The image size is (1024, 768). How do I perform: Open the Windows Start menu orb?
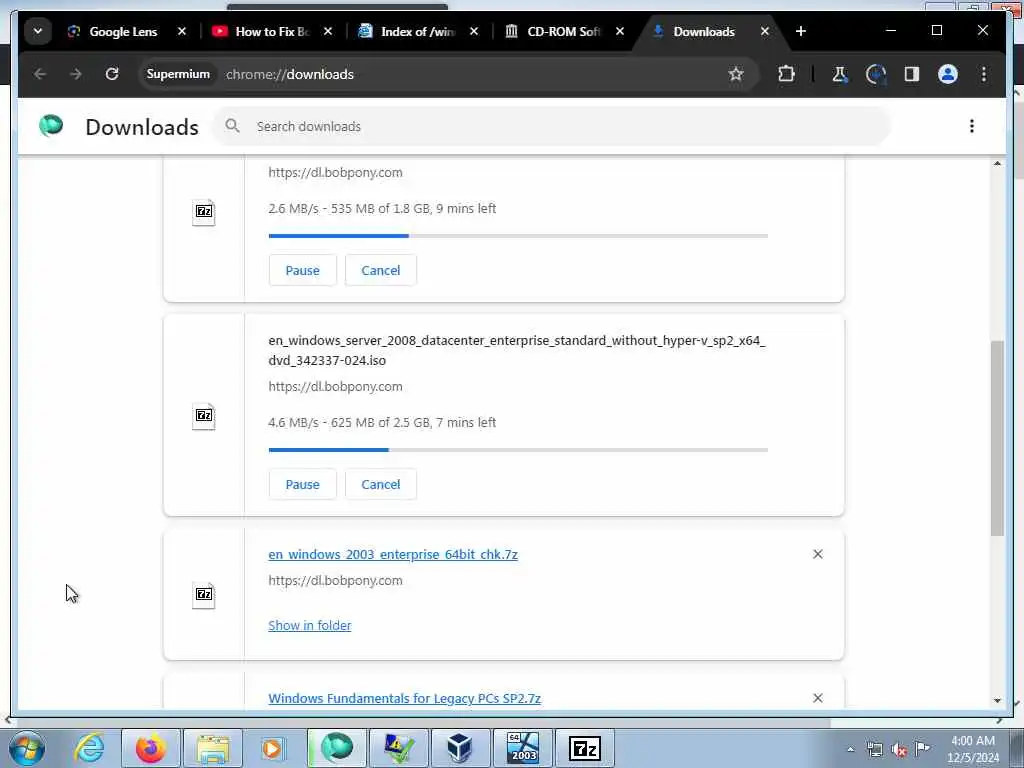pos(27,748)
